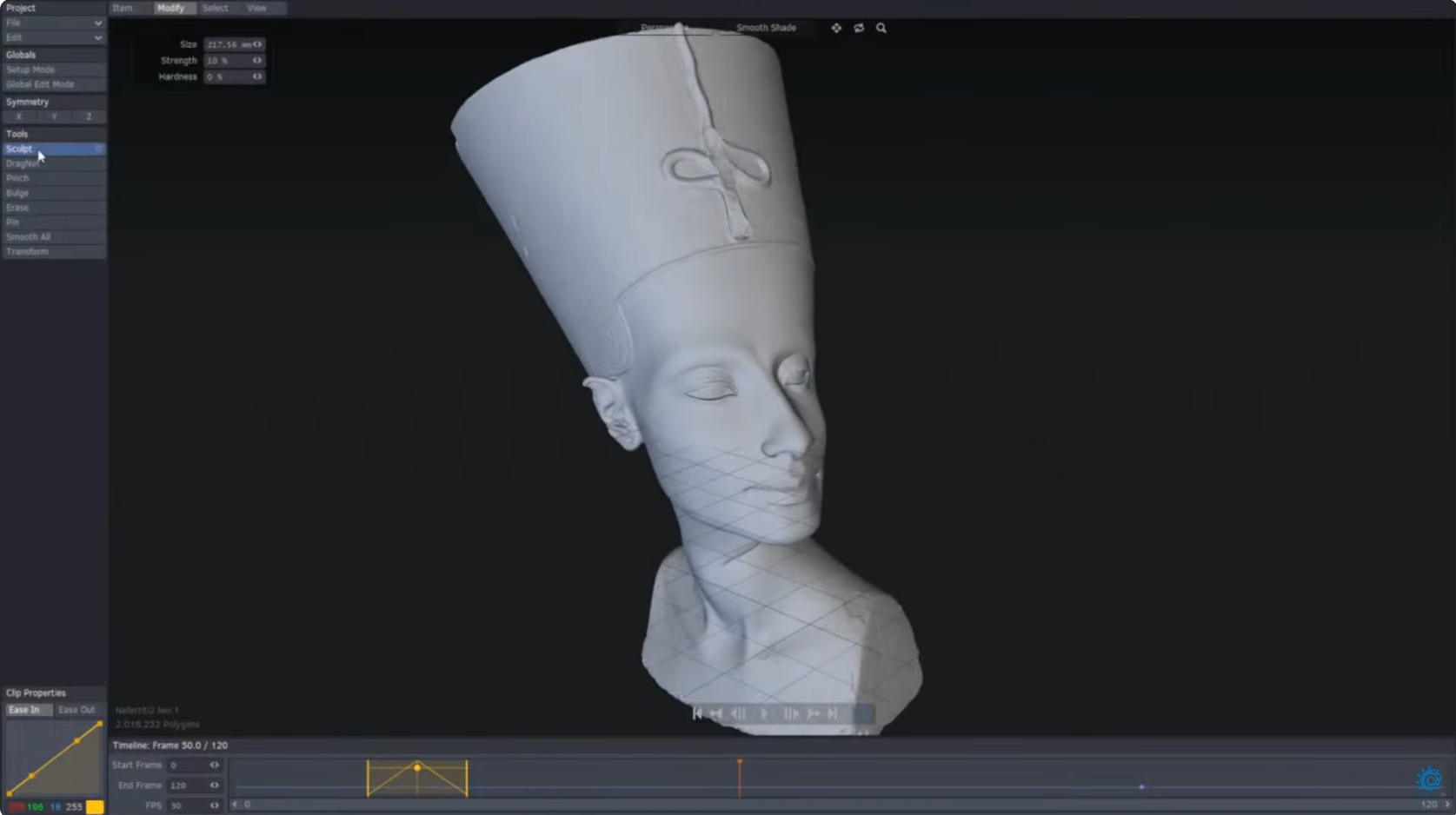Click the viewport pan (move) icon
This screenshot has height=815, width=1456.
(835, 28)
